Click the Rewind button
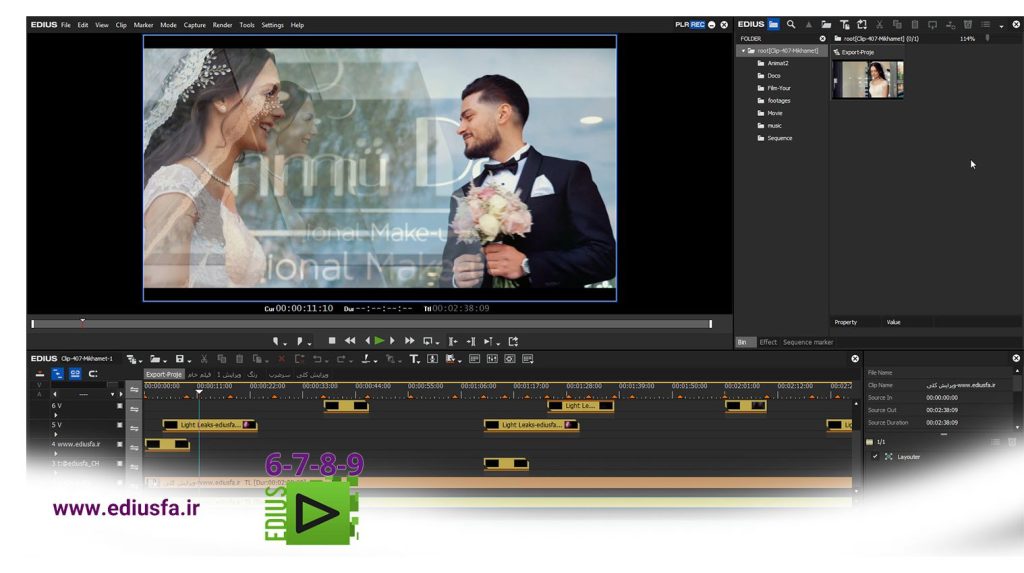 (350, 340)
